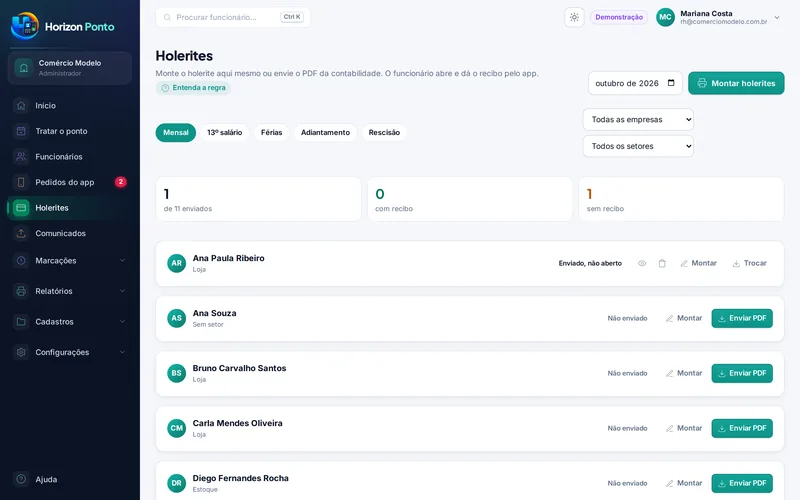Click the Horizon Ponto logo icon
The image size is (800, 500).
point(24,26)
